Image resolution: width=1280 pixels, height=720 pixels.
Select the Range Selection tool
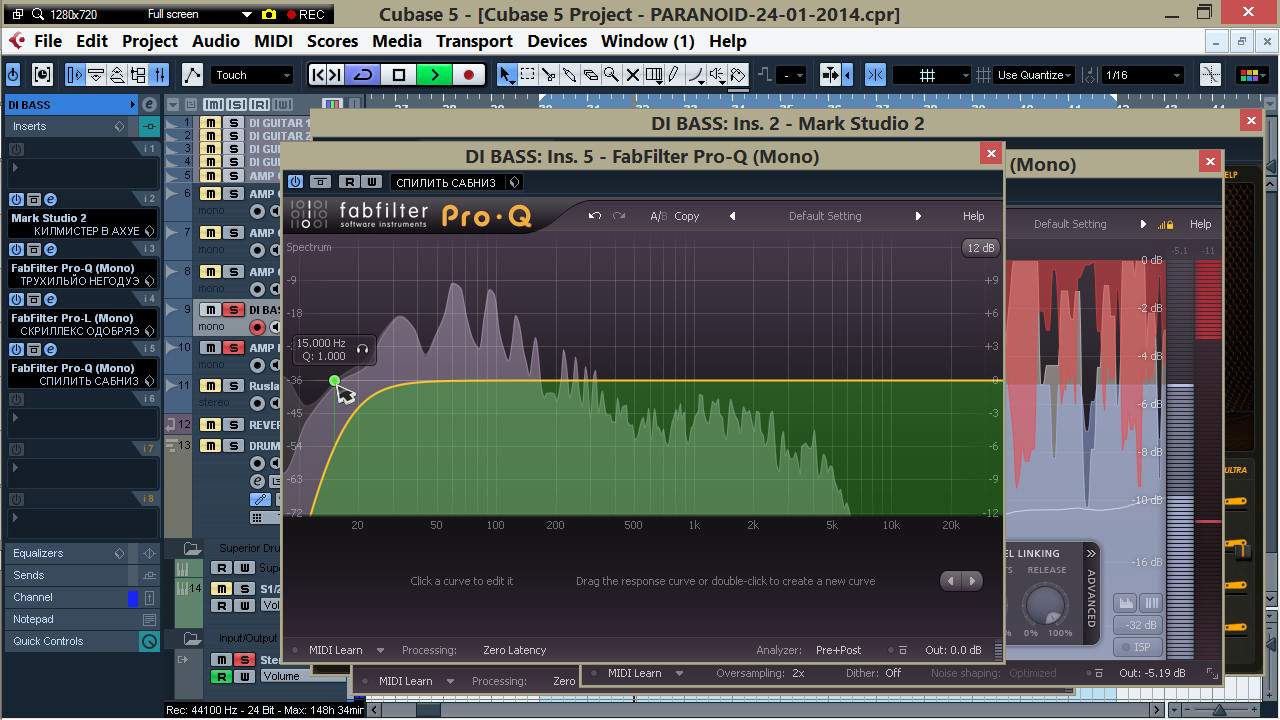(x=528, y=75)
